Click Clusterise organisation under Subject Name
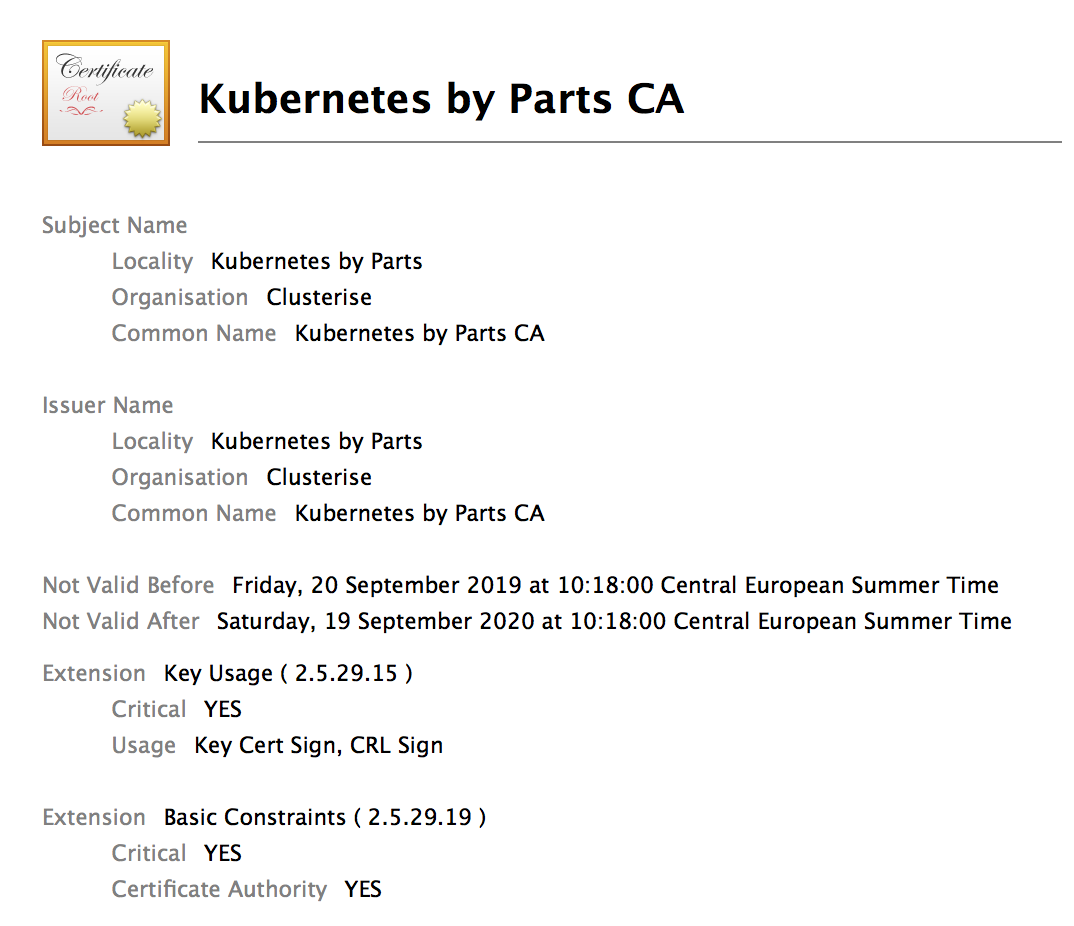Viewport: 1074px width, 926px height. (x=319, y=297)
